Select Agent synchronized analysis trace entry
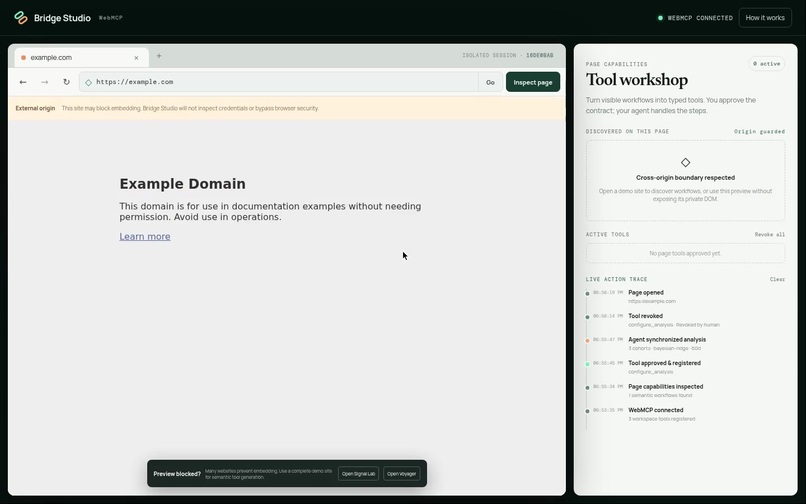Screen dimensions: 806x504 685,344
